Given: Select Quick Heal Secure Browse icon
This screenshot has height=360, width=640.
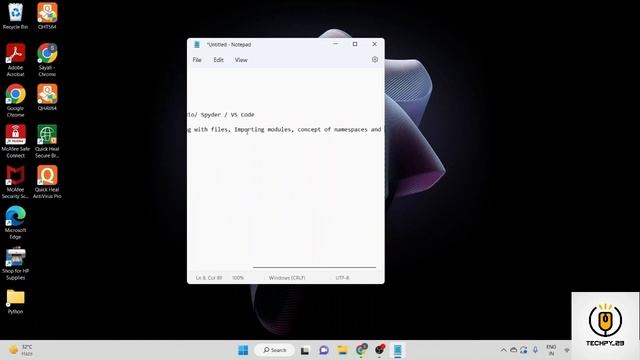Looking at the screenshot, I should (x=47, y=141).
